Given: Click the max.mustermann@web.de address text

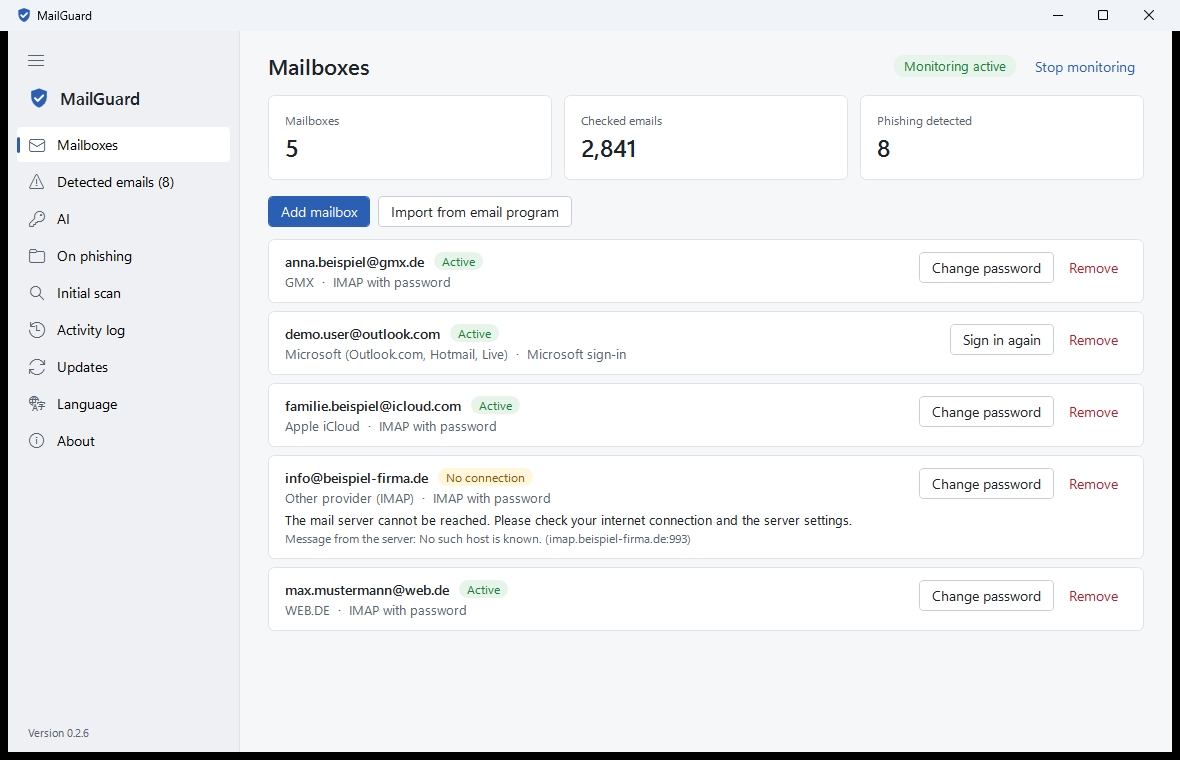Looking at the screenshot, I should click(367, 590).
